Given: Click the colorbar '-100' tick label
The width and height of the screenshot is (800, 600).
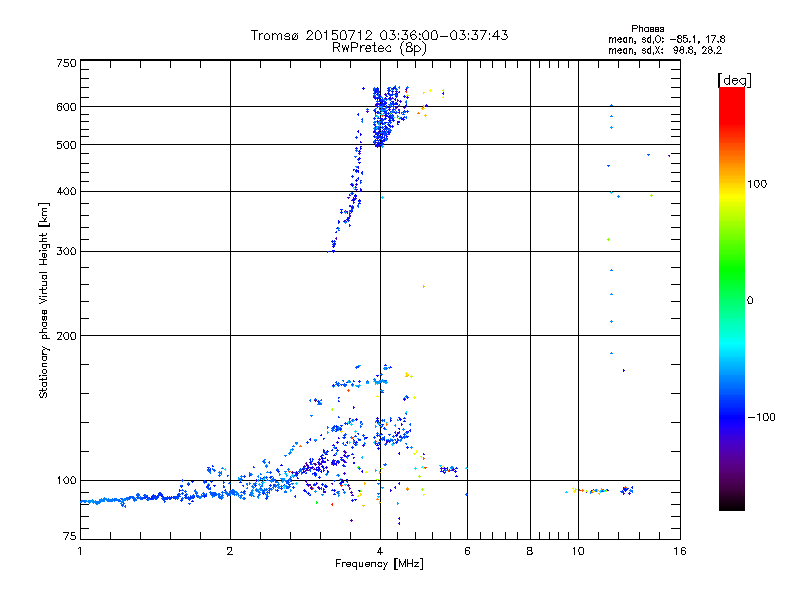Looking at the screenshot, I should tap(761, 417).
